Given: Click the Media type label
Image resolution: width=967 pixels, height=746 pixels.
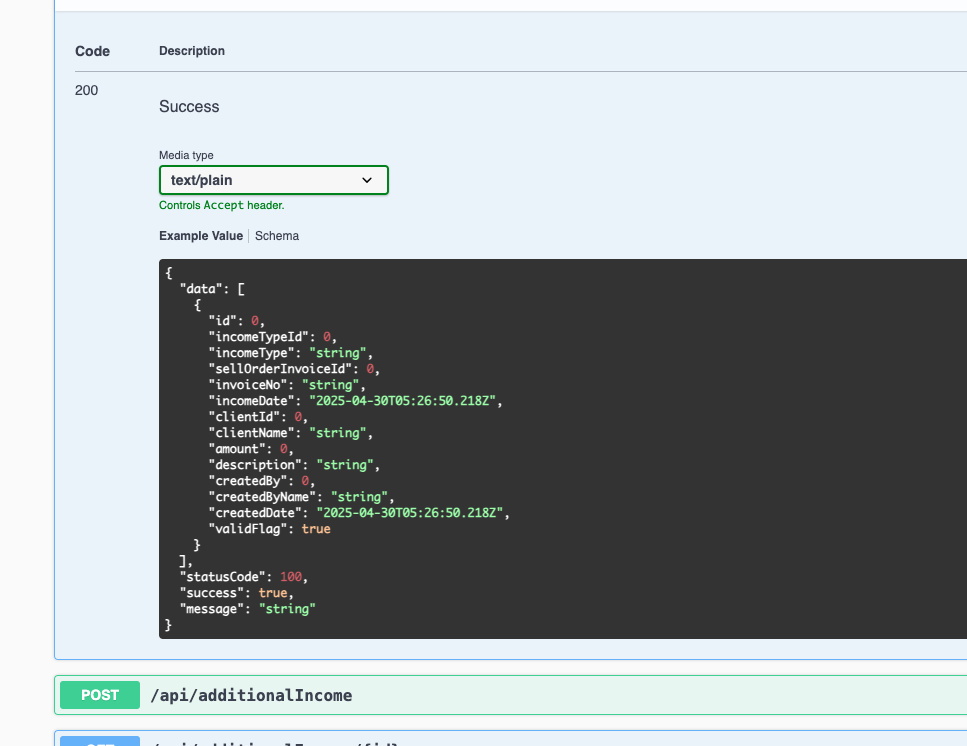Looking at the screenshot, I should pyautogui.click(x=186, y=155).
